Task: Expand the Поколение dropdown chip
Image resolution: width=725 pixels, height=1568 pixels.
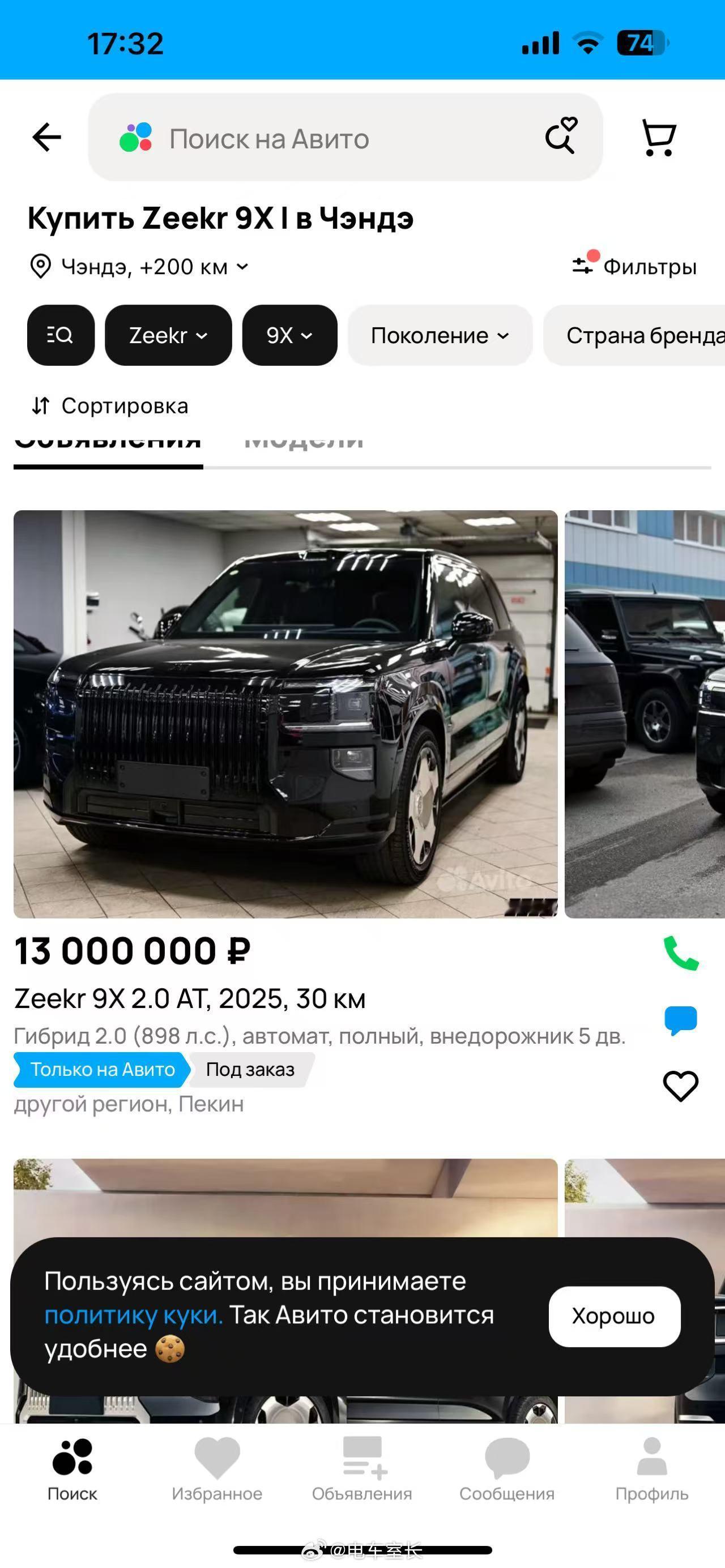Action: click(440, 335)
